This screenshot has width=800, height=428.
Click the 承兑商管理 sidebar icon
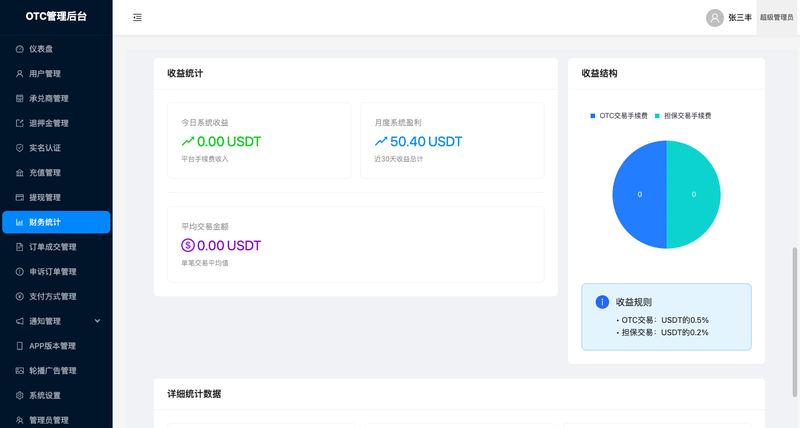coord(19,98)
